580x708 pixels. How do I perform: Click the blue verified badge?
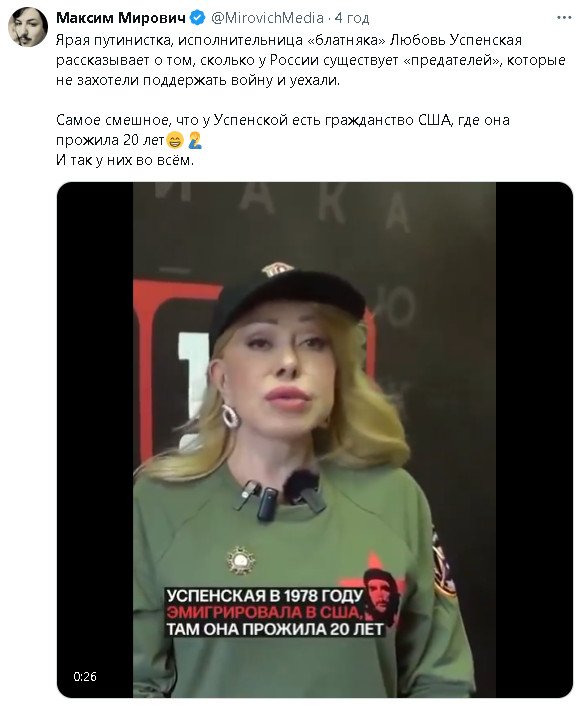(197, 18)
